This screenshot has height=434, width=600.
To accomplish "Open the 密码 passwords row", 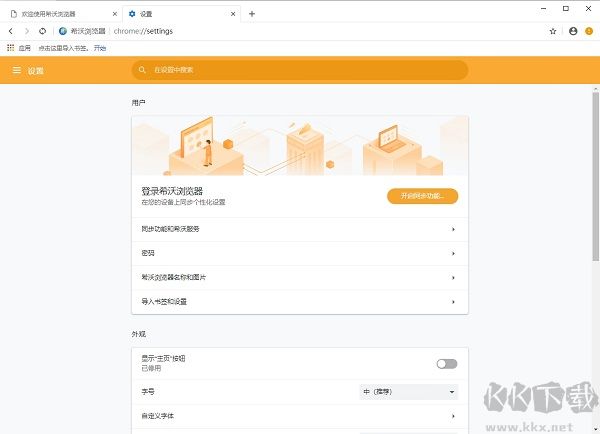I will point(300,253).
